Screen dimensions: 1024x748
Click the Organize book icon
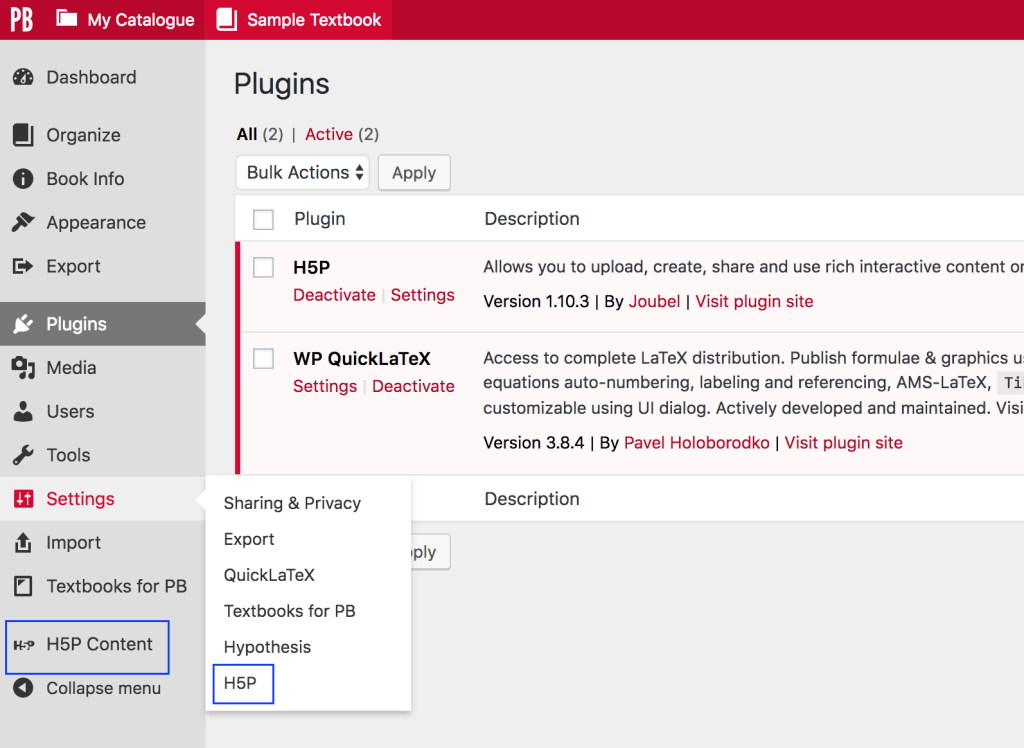point(23,135)
